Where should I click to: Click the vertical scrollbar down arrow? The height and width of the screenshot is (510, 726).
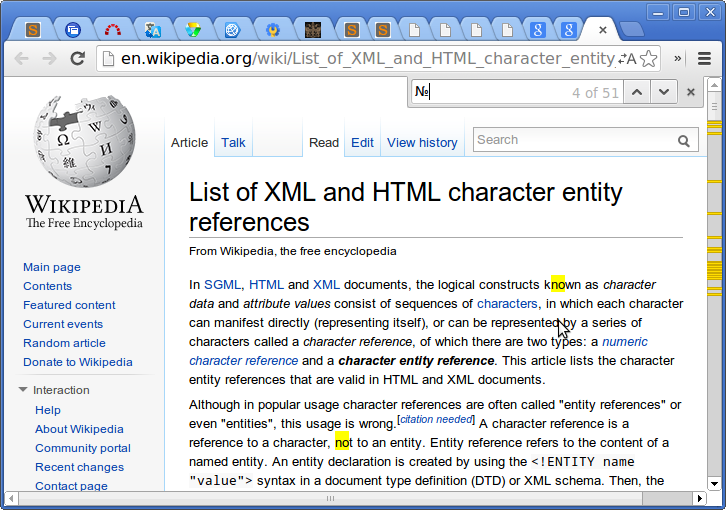[714, 484]
